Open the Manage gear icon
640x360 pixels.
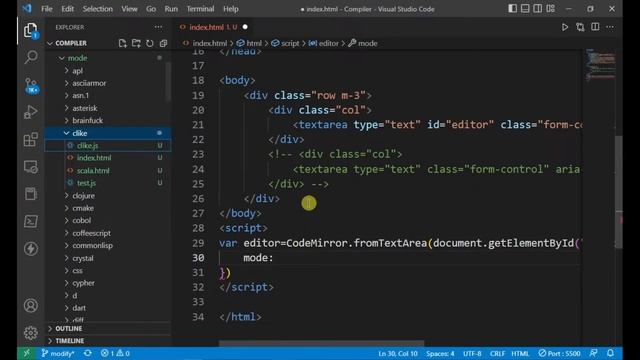point(31,333)
